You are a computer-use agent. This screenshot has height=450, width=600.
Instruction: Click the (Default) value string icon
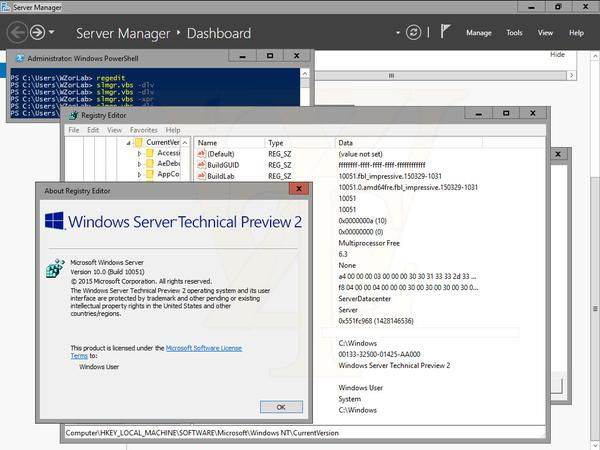point(202,154)
